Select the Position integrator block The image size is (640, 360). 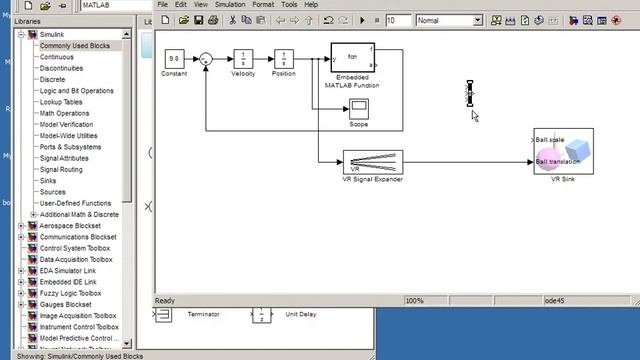(284, 59)
